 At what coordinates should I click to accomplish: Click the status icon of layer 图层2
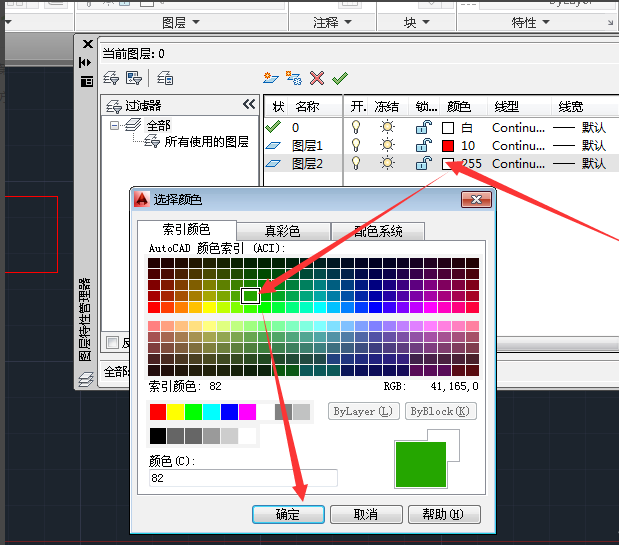pyautogui.click(x=273, y=163)
